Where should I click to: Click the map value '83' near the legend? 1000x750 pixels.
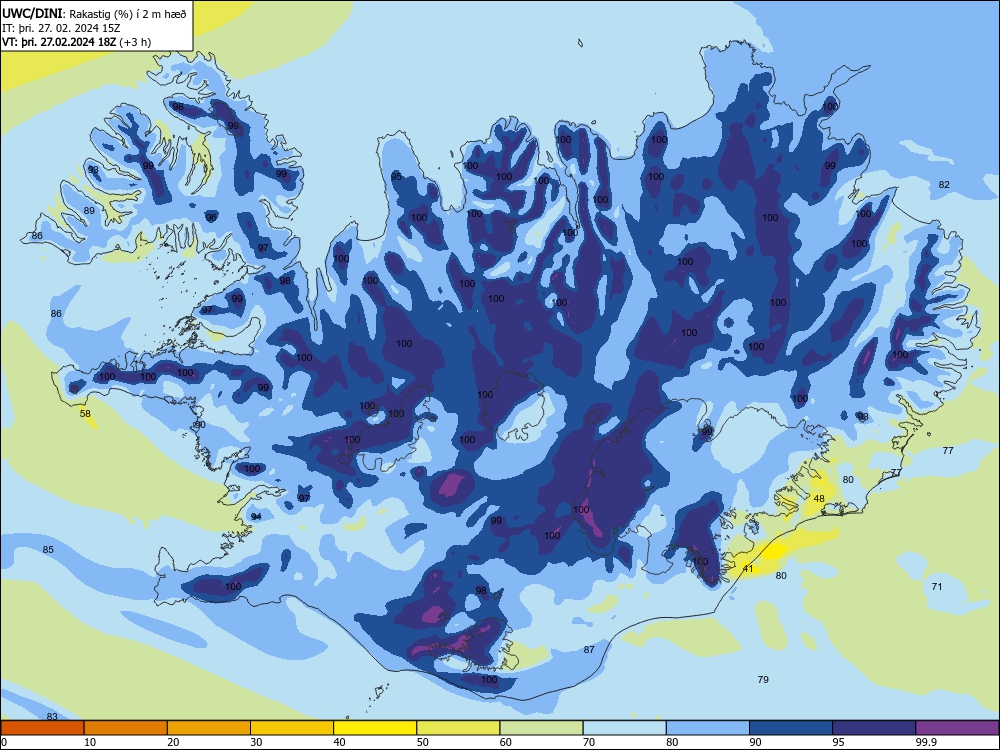[52, 717]
